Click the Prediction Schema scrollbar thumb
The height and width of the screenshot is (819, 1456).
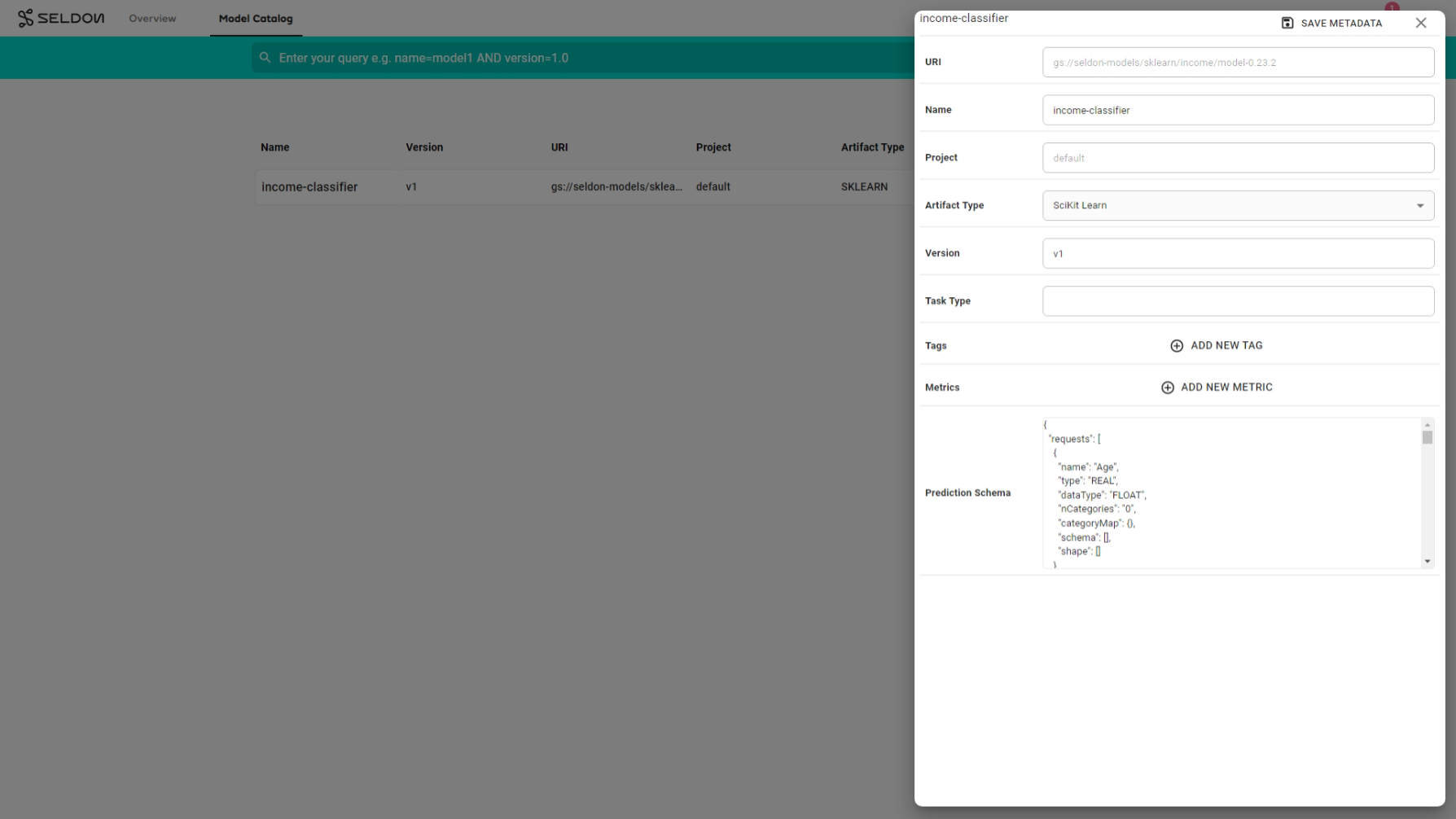point(1427,438)
